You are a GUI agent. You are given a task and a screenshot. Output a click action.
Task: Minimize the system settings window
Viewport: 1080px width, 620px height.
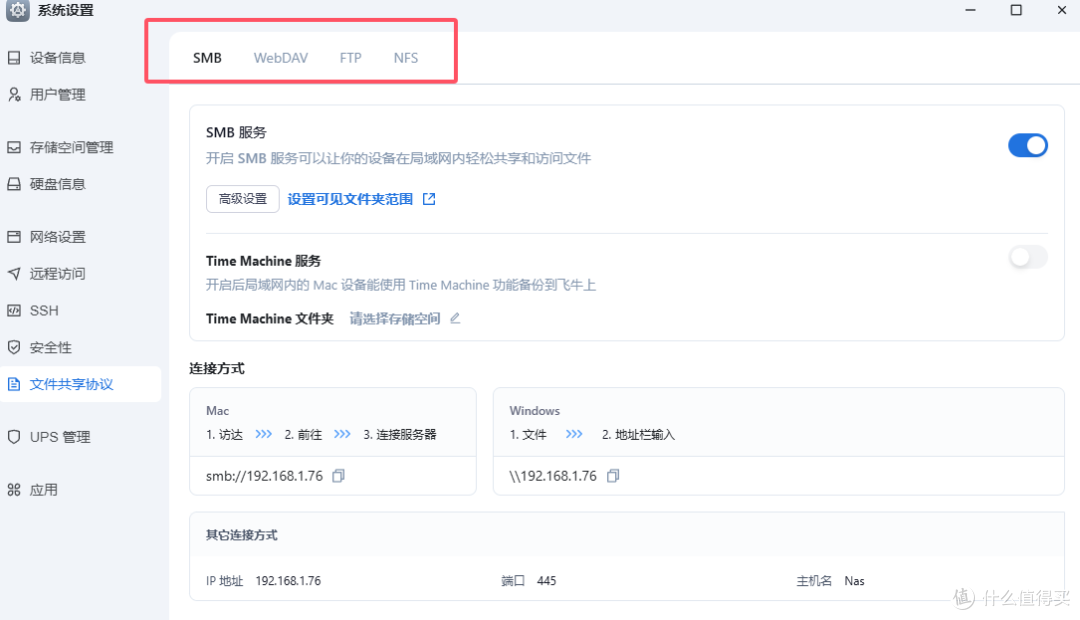(970, 10)
